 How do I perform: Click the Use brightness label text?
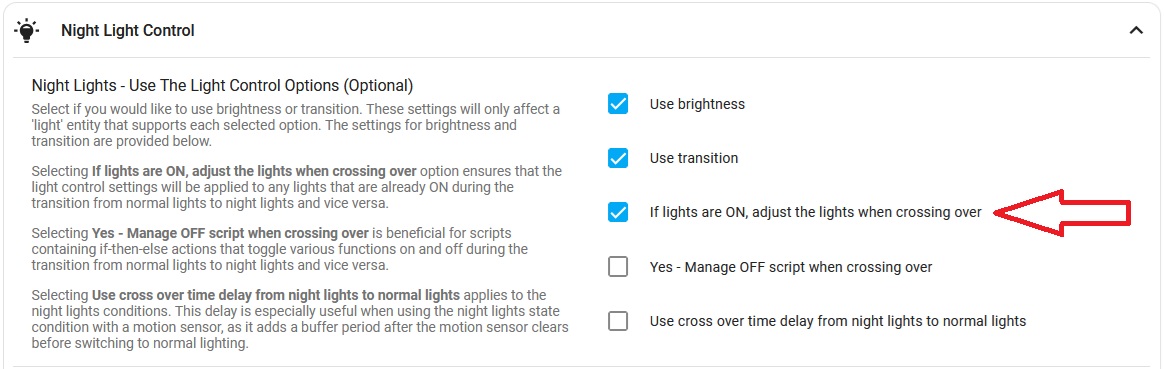pos(697,104)
